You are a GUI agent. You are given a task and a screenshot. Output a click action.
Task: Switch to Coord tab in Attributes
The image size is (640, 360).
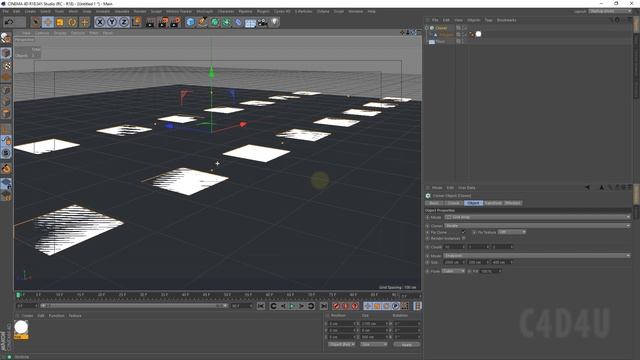coord(453,203)
